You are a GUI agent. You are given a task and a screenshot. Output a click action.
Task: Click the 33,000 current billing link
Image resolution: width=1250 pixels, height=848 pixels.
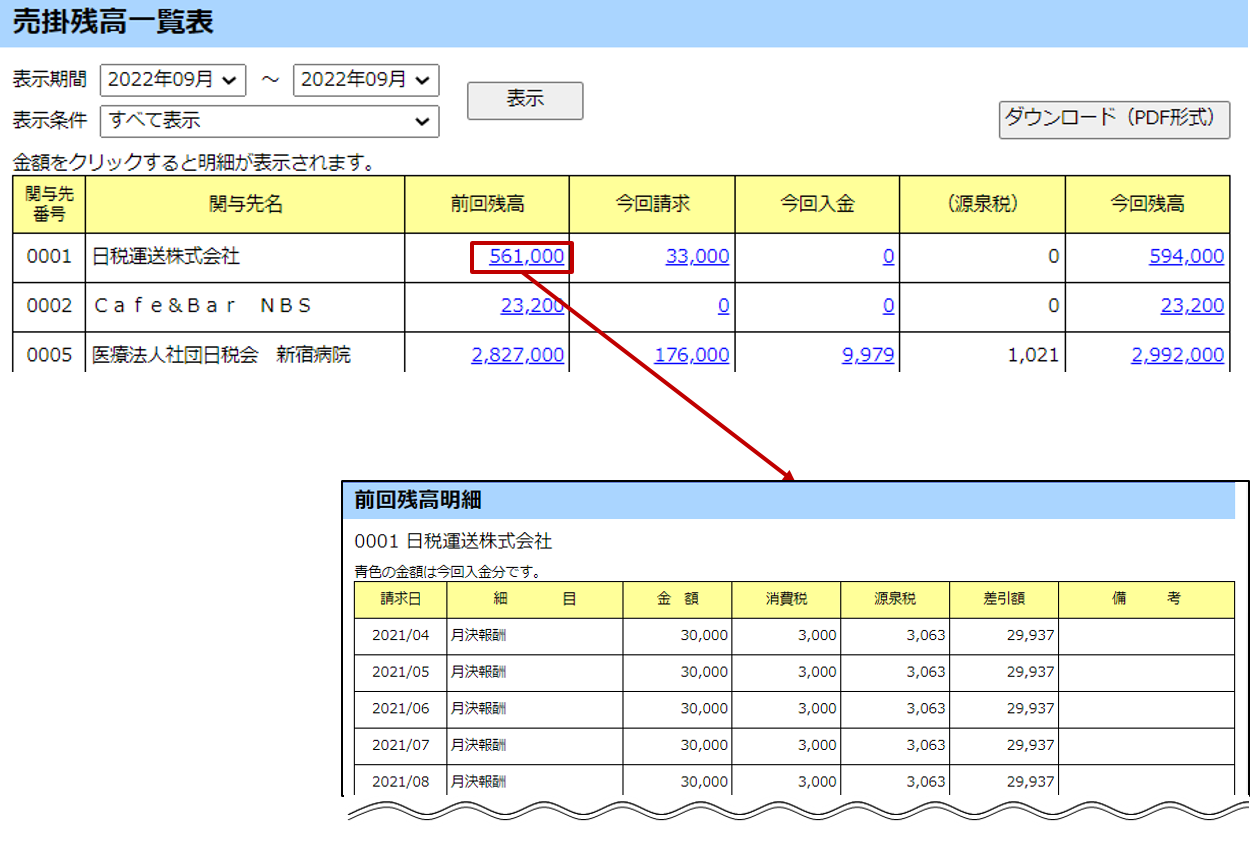tap(697, 257)
